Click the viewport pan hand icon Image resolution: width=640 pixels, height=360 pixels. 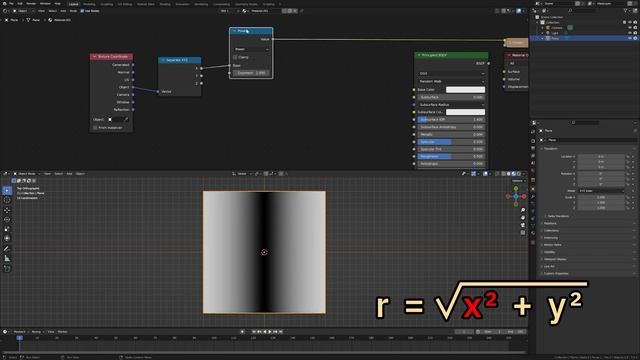tap(523, 218)
